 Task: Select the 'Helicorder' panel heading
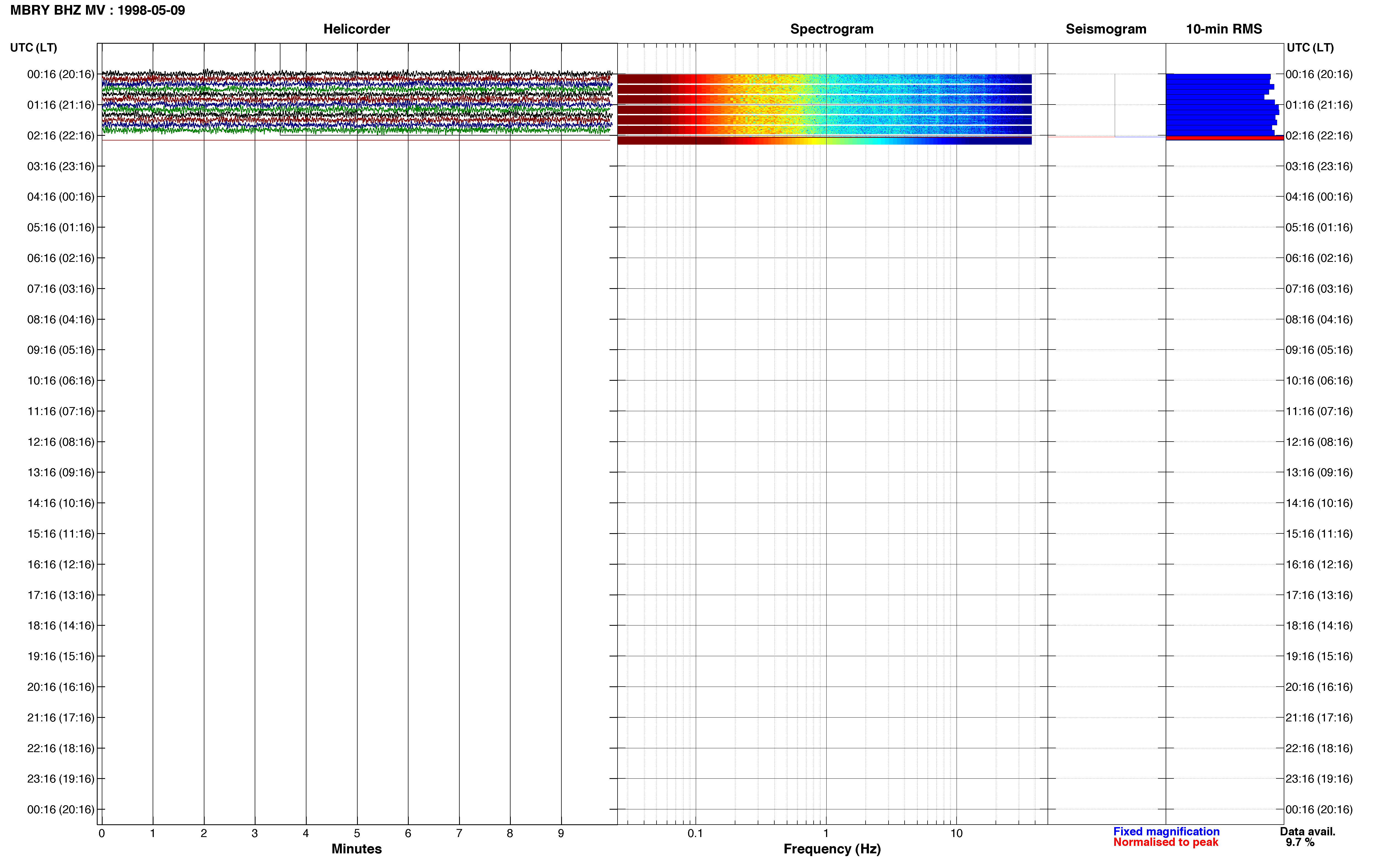pyautogui.click(x=356, y=29)
